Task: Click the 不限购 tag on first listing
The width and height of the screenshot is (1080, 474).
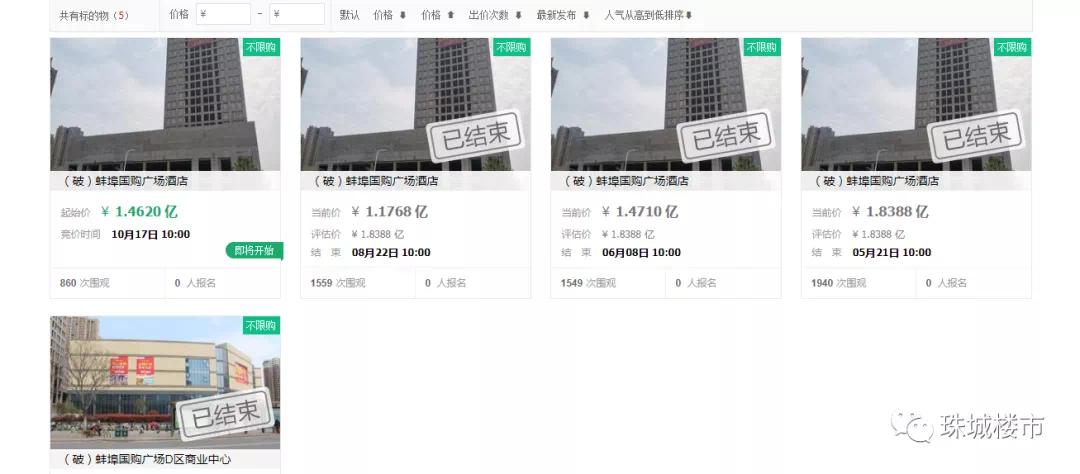Action: [x=261, y=47]
